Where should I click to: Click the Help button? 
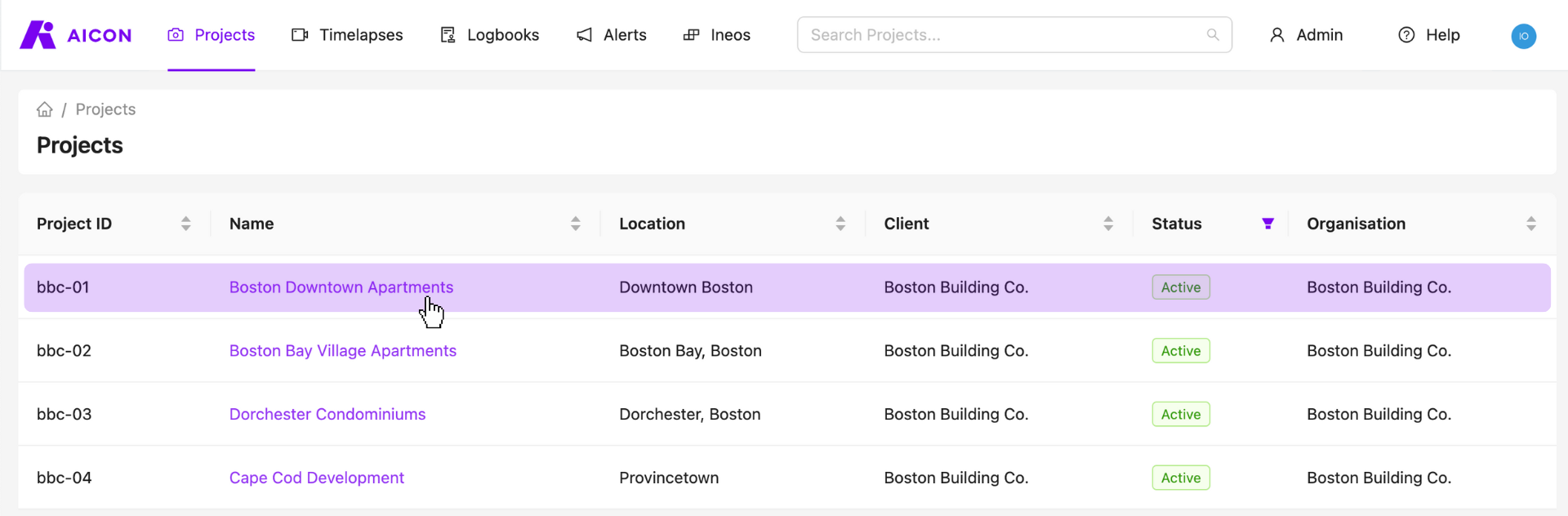pos(1429,35)
